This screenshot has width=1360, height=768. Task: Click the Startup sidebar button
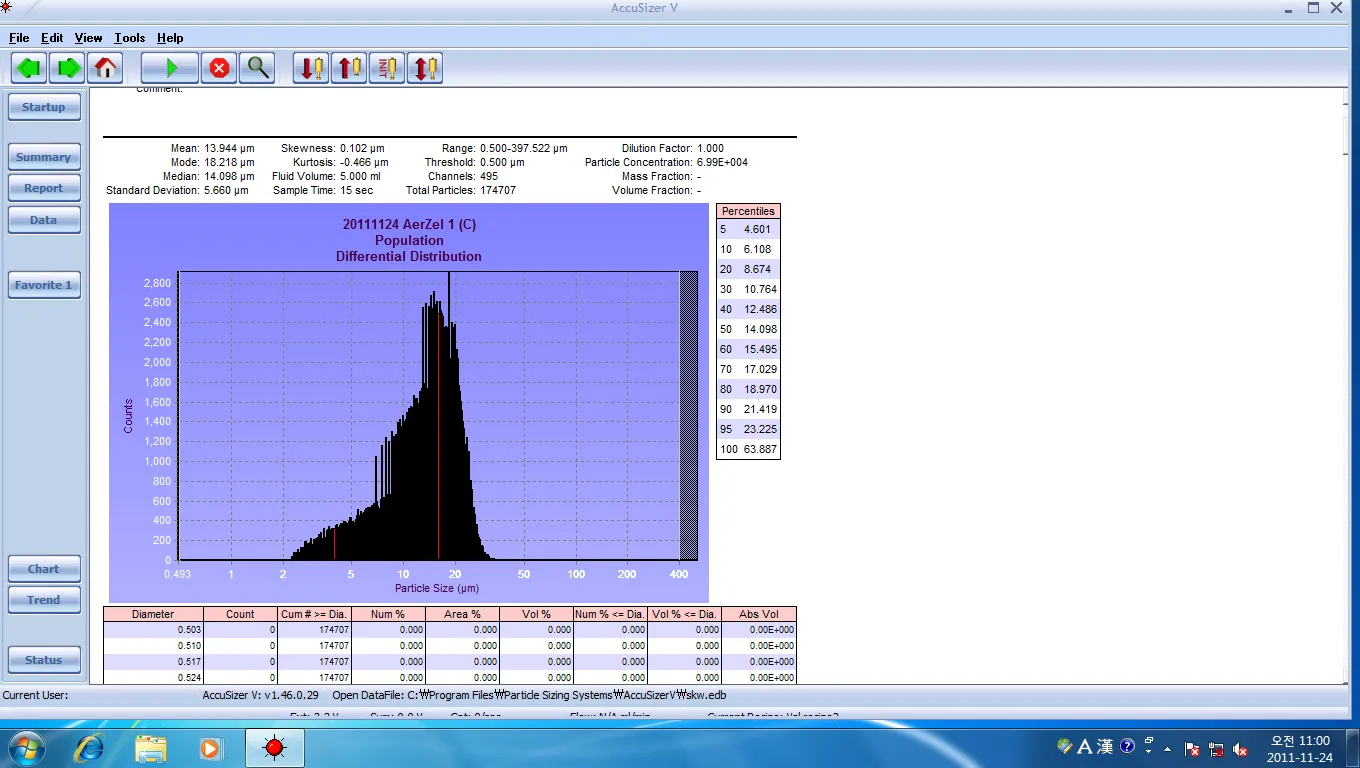coord(44,107)
